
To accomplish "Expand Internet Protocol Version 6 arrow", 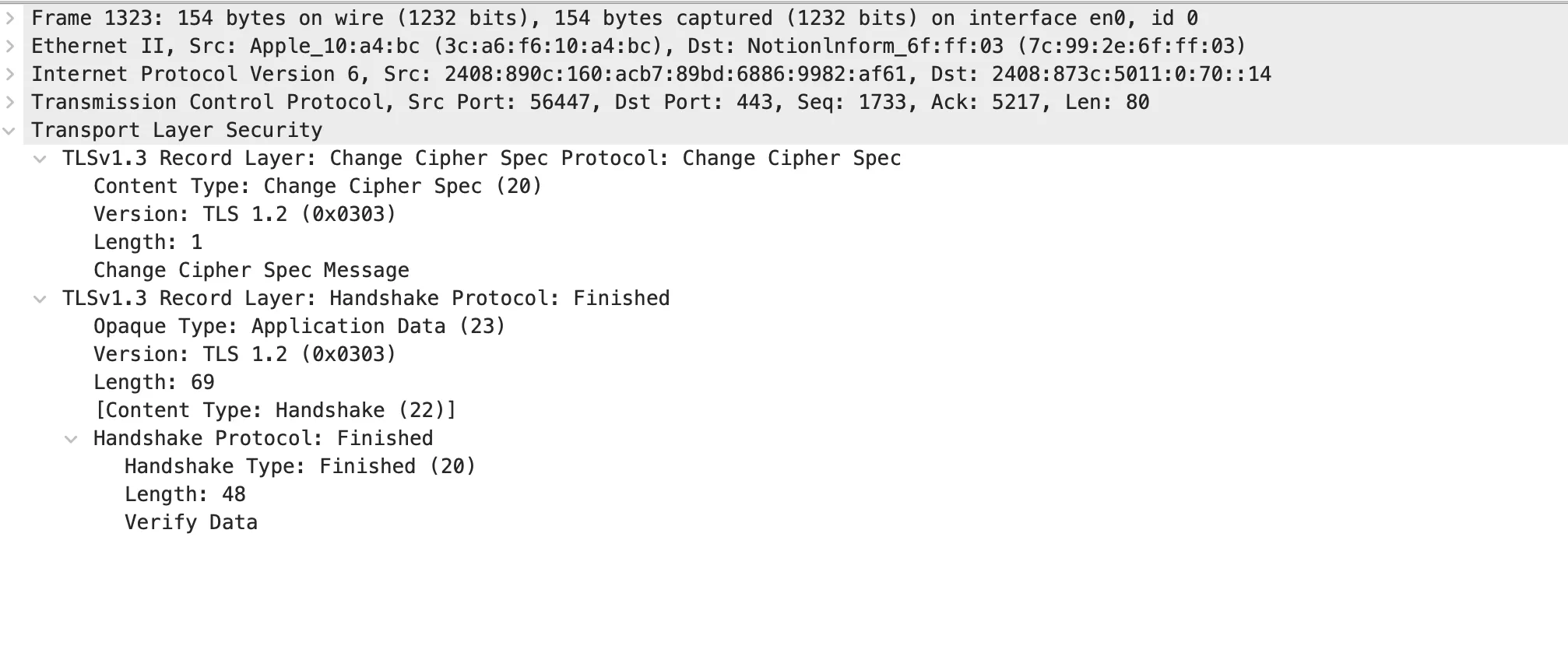I will 10,74.
